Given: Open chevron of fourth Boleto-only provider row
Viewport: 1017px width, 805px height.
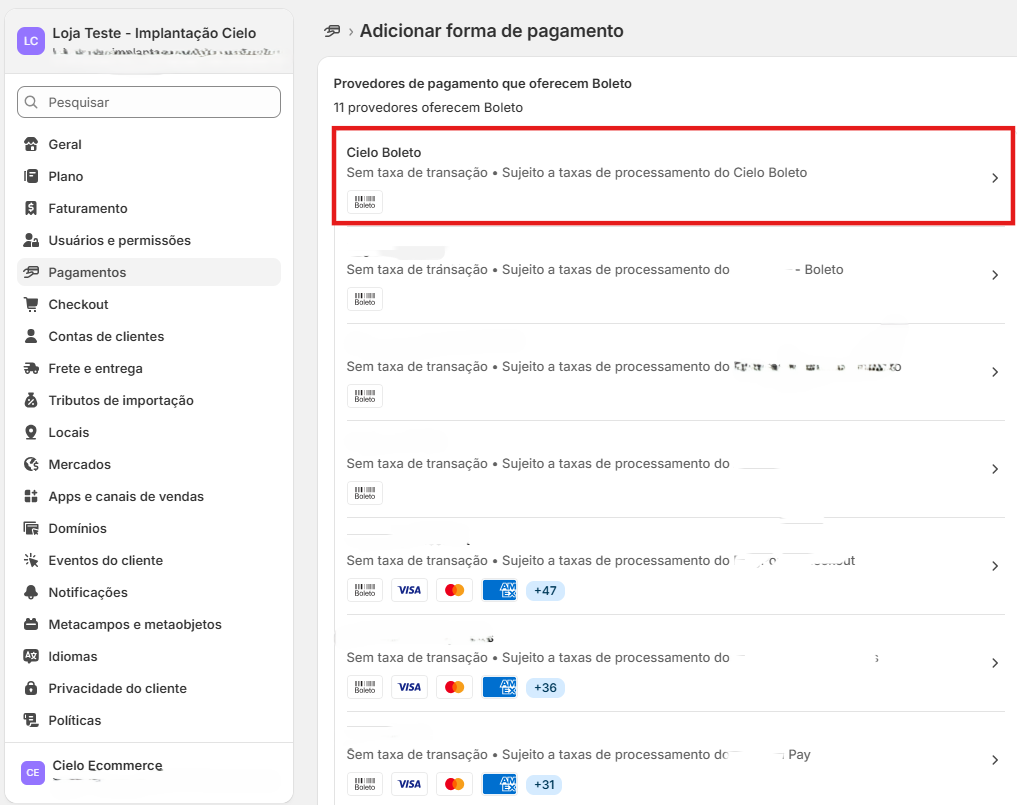Looking at the screenshot, I should 995,469.
